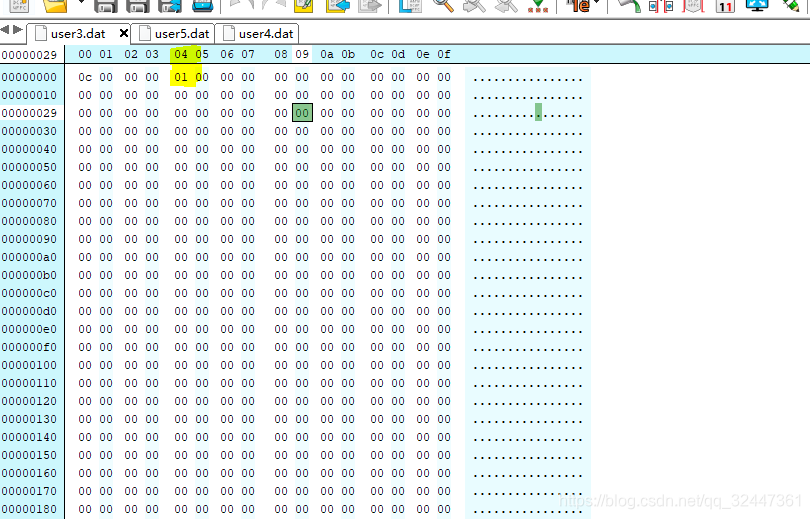Image resolution: width=810 pixels, height=519 pixels.
Task: Click row offset 000000c0
Action: [29, 293]
